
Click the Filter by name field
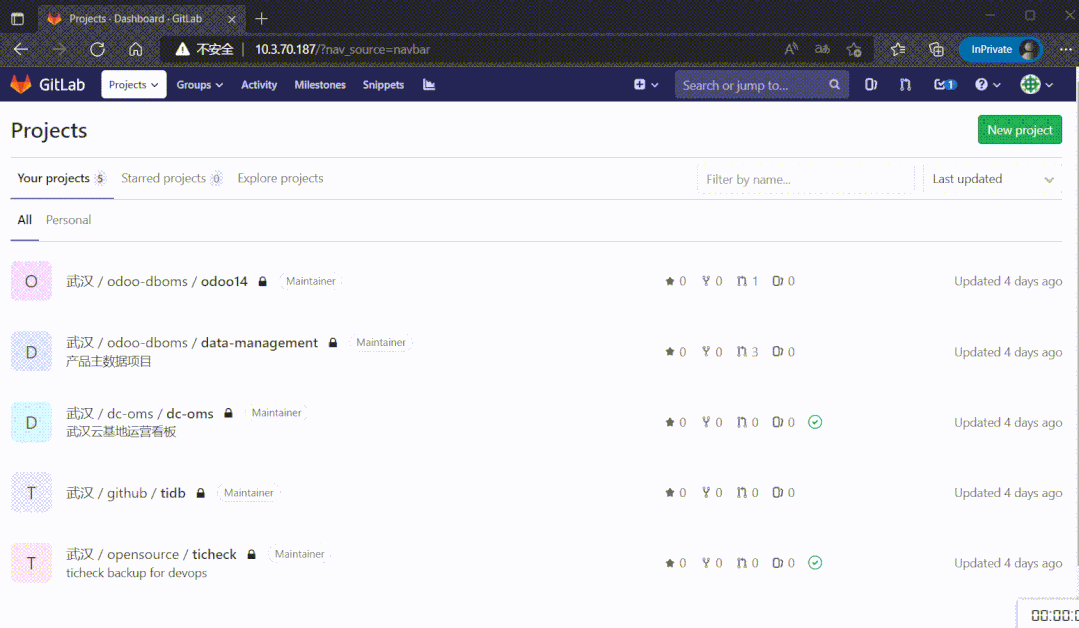click(805, 179)
